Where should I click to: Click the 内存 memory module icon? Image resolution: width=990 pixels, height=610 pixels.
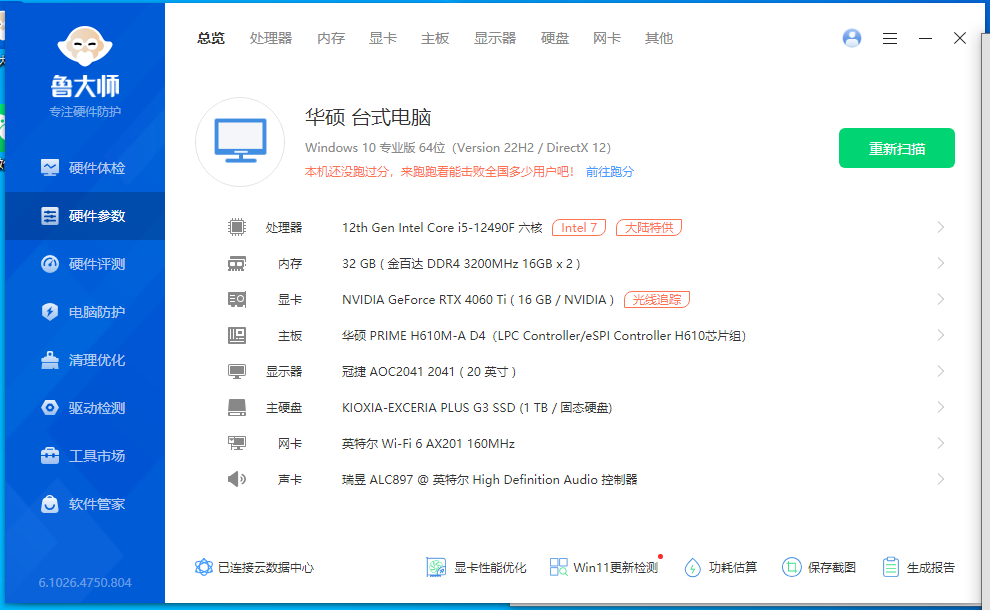click(237, 263)
